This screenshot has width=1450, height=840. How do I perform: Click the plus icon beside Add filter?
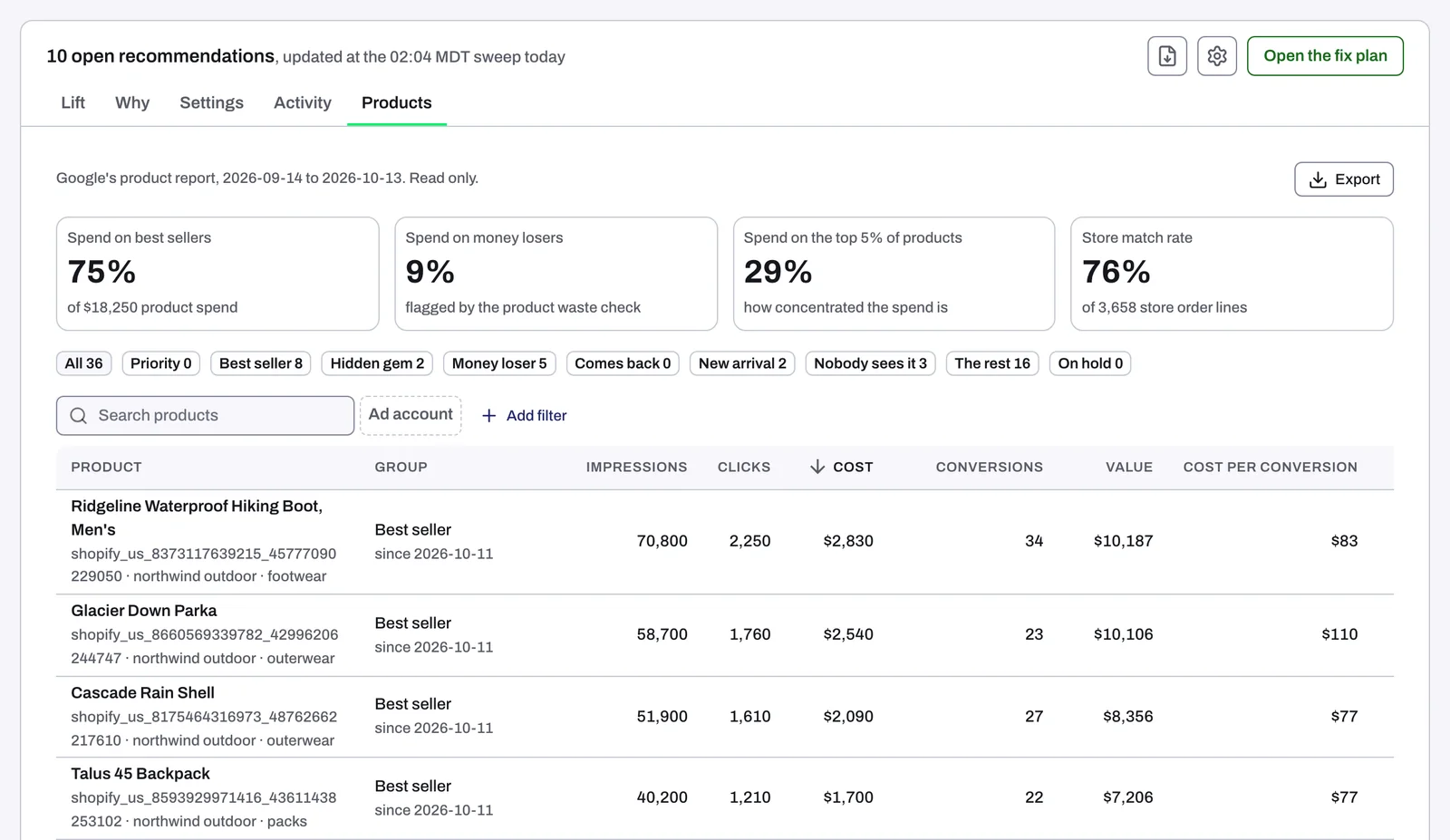[x=489, y=415]
